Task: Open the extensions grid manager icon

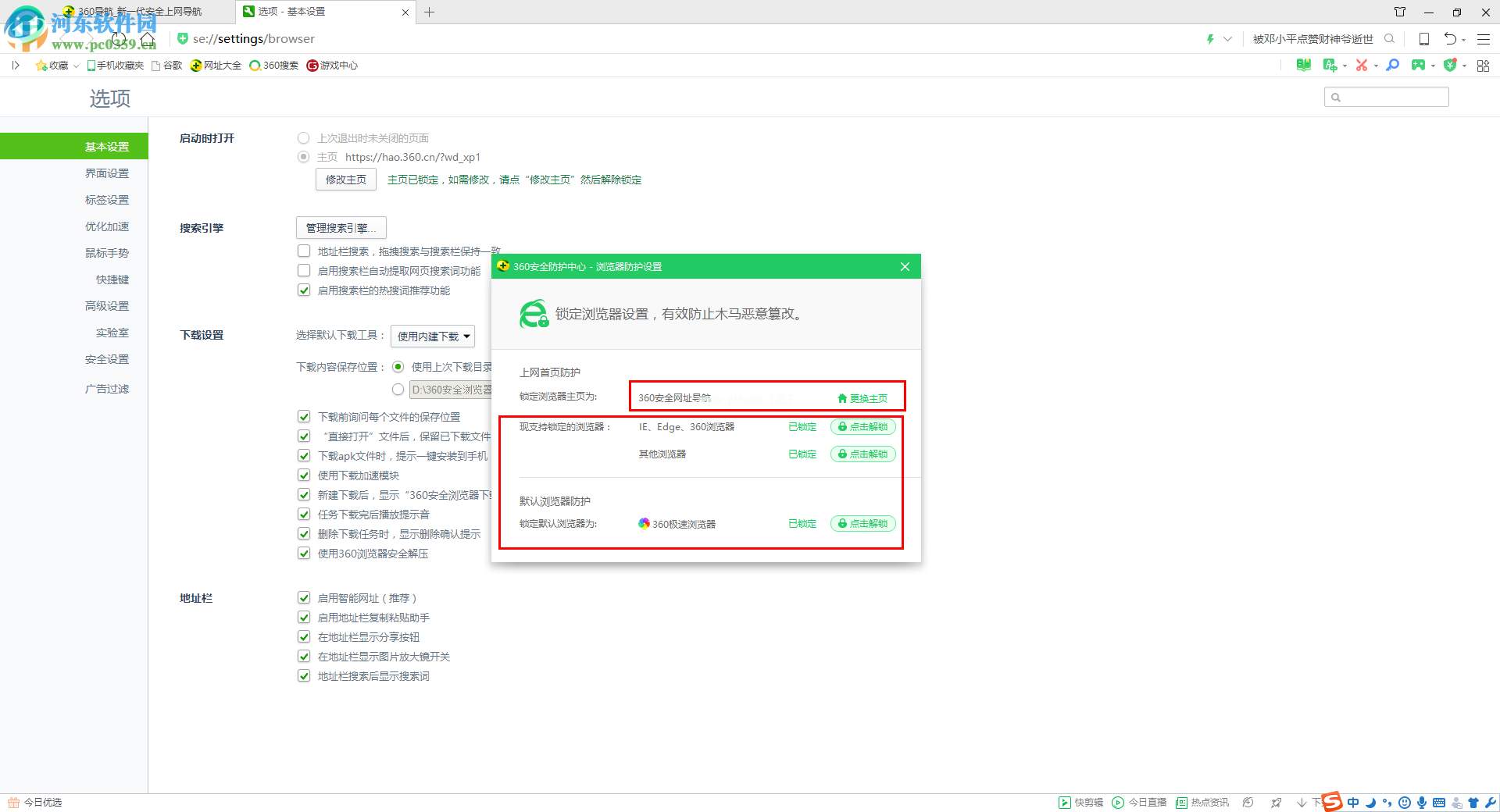Action: (1483, 66)
